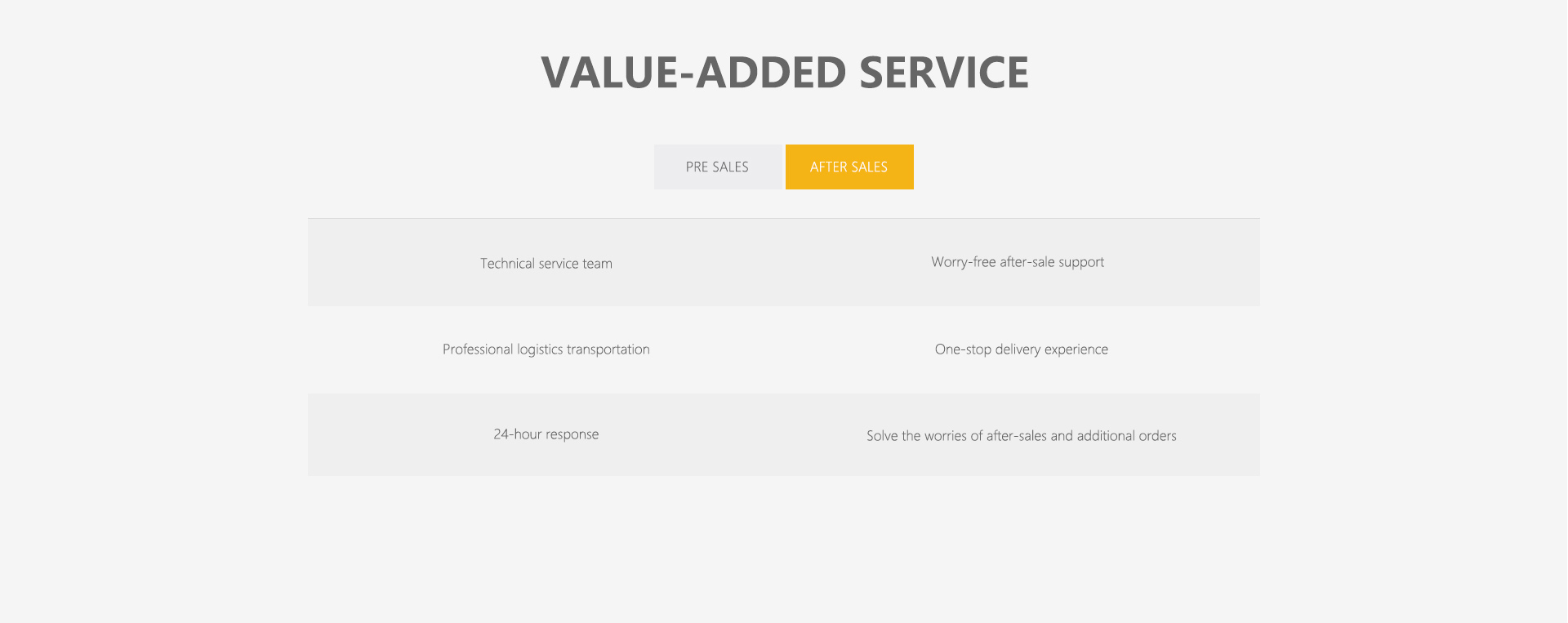Click the Technical service team cell

click(546, 264)
